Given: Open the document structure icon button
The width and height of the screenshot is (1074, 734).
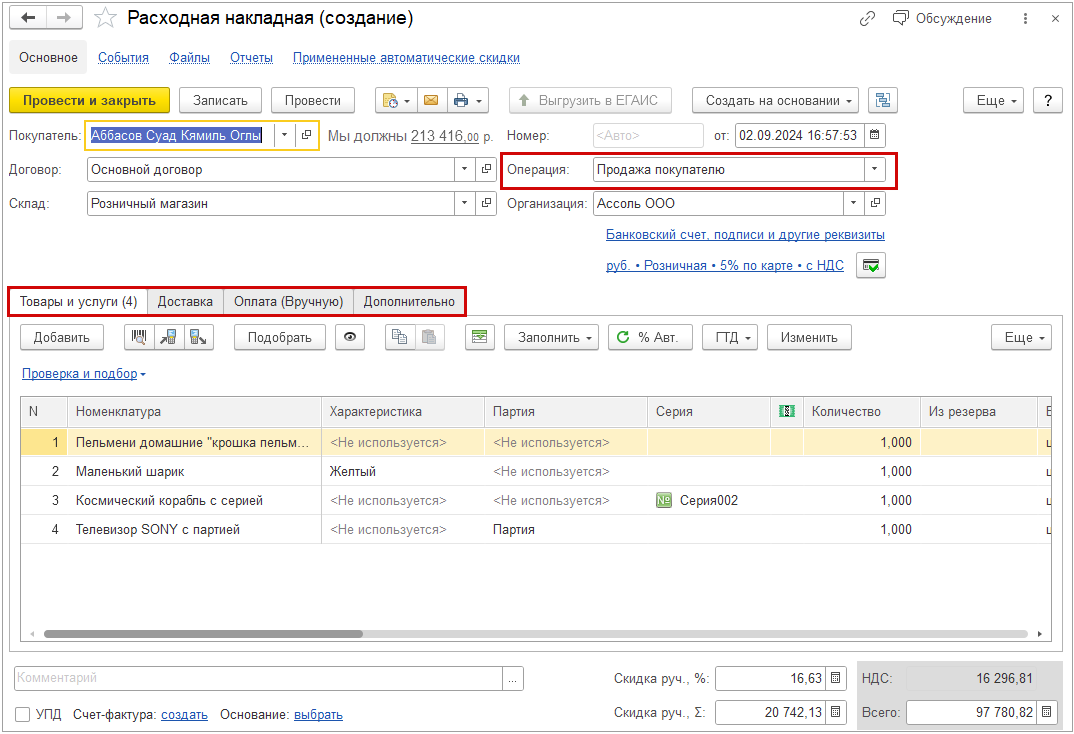Looking at the screenshot, I should tap(883, 101).
